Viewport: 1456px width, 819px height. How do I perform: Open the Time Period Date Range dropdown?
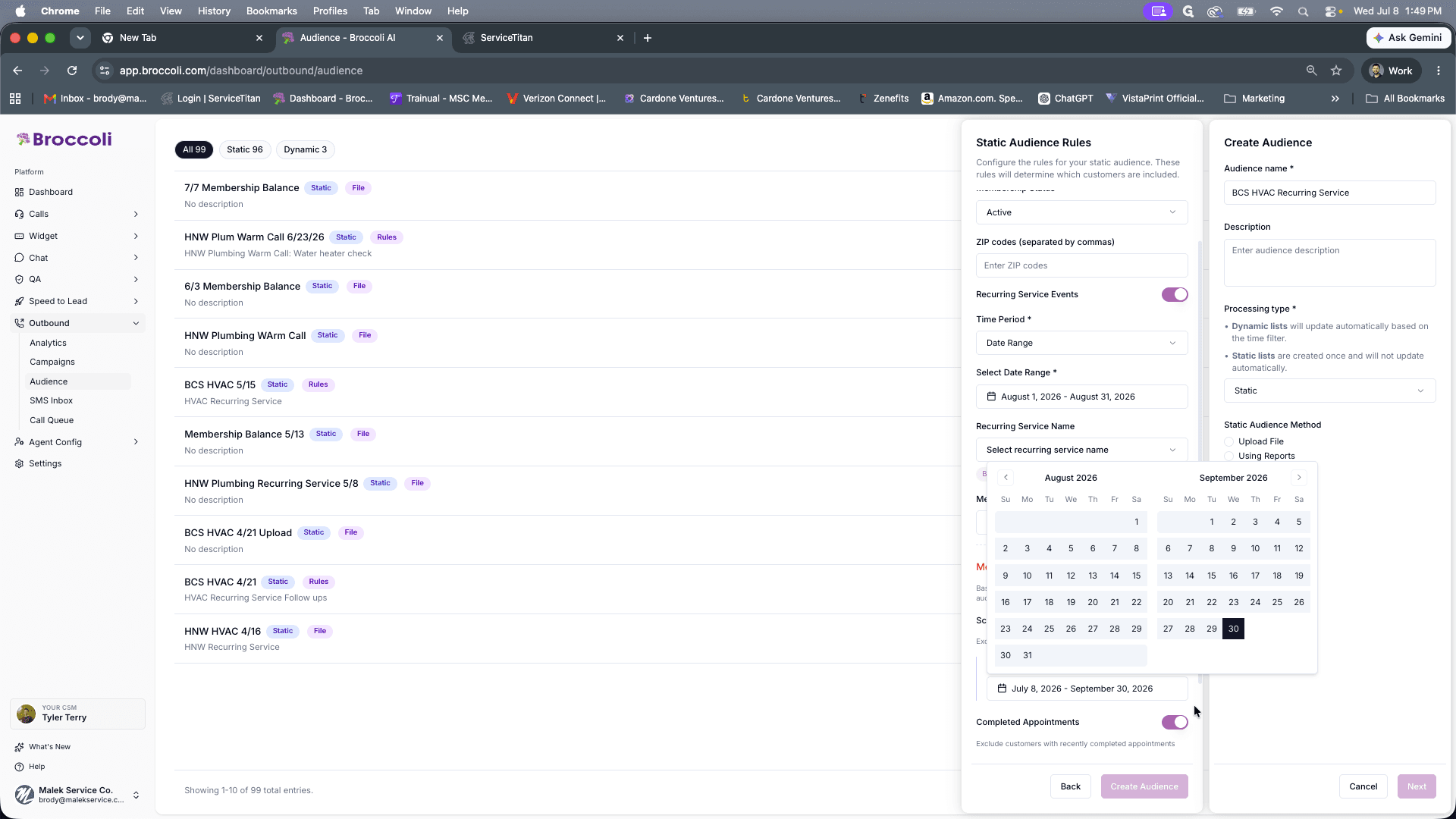[1081, 343]
